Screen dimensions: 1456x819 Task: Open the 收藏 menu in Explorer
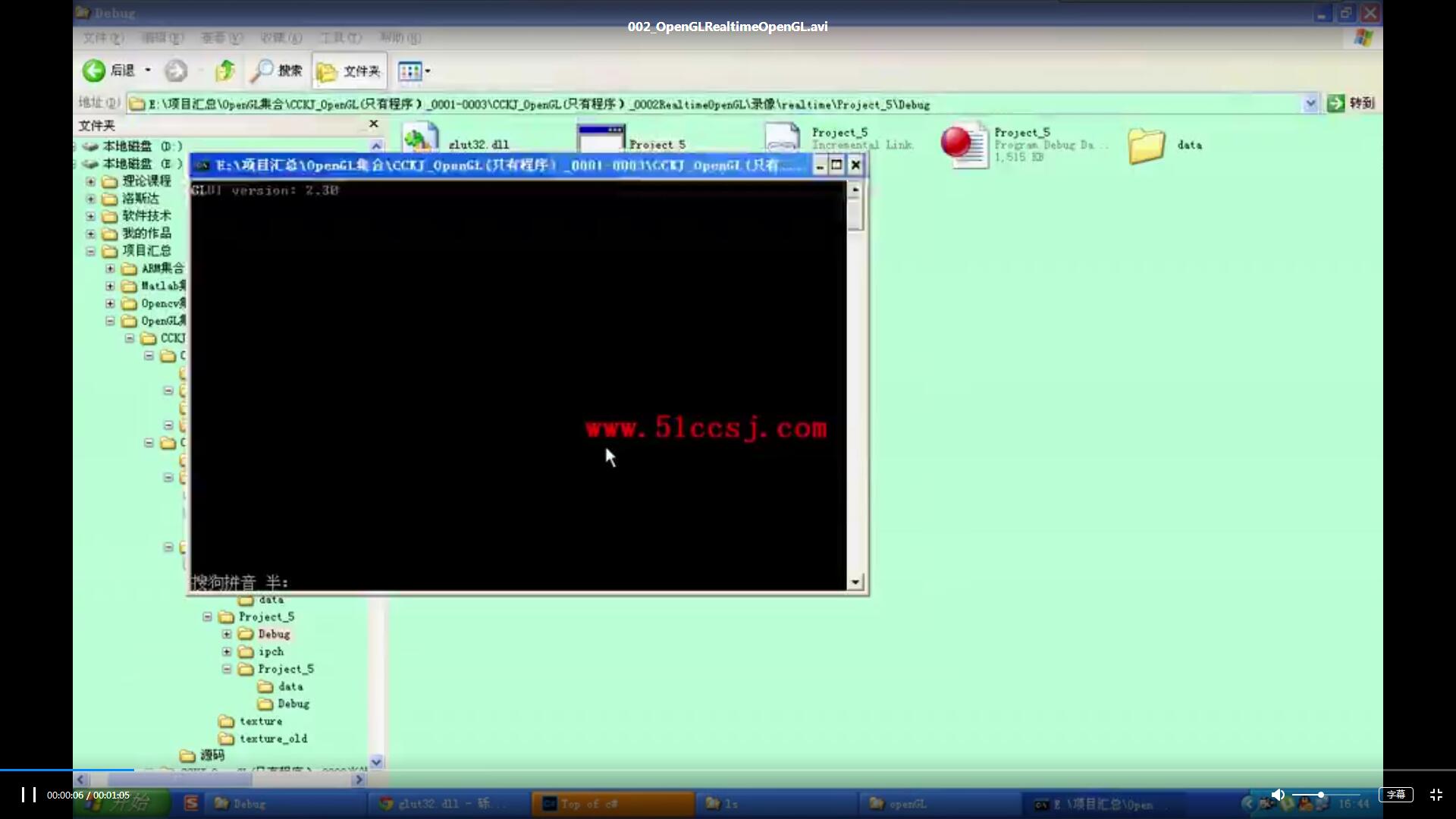(281, 37)
